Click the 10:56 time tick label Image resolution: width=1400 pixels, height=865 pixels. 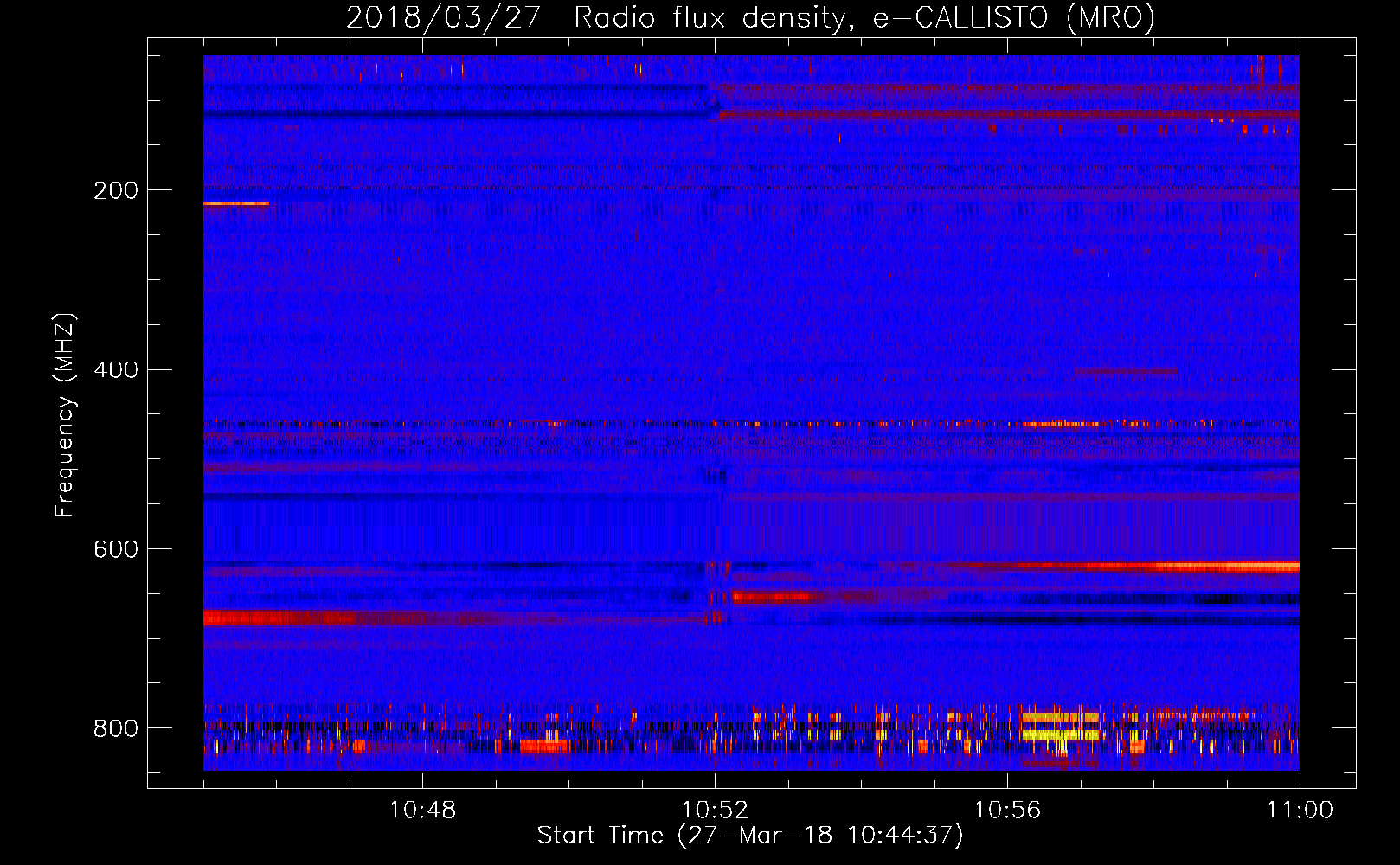(x=1007, y=811)
